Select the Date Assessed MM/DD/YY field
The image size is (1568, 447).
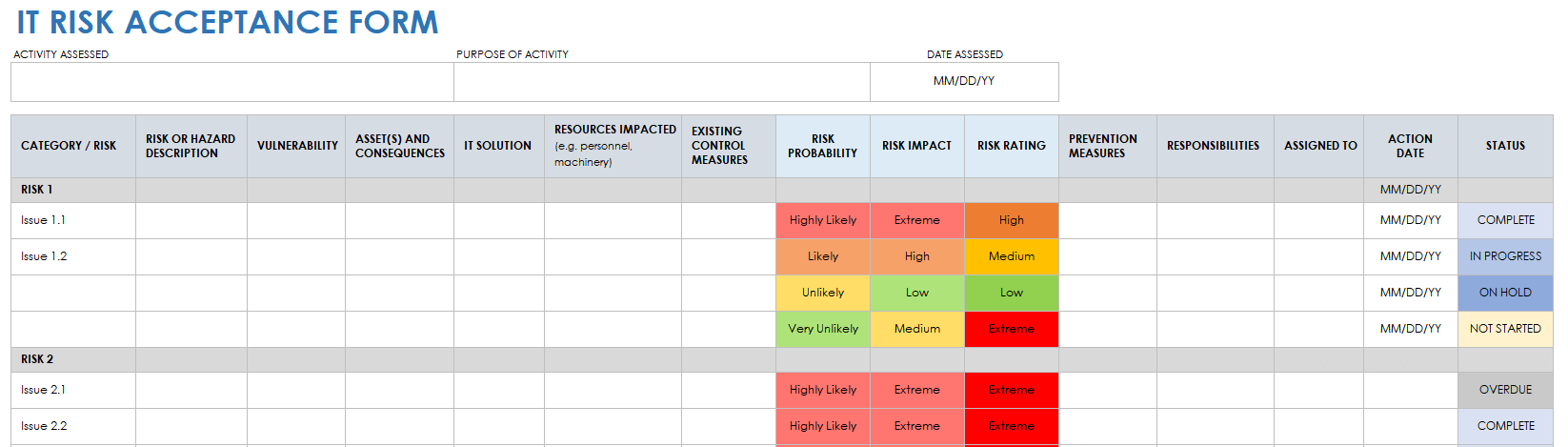pyautogui.click(x=963, y=82)
